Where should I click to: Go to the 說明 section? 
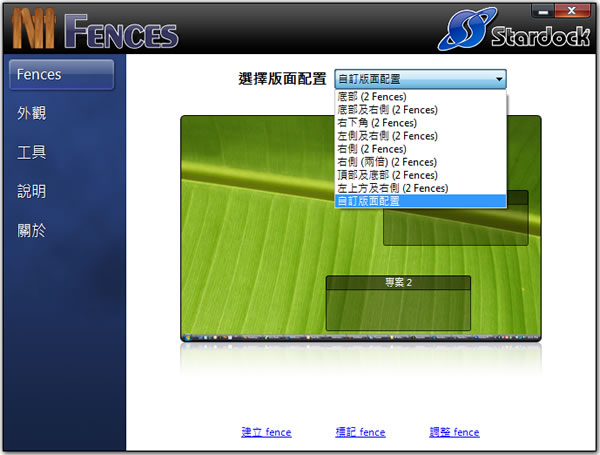coord(32,191)
